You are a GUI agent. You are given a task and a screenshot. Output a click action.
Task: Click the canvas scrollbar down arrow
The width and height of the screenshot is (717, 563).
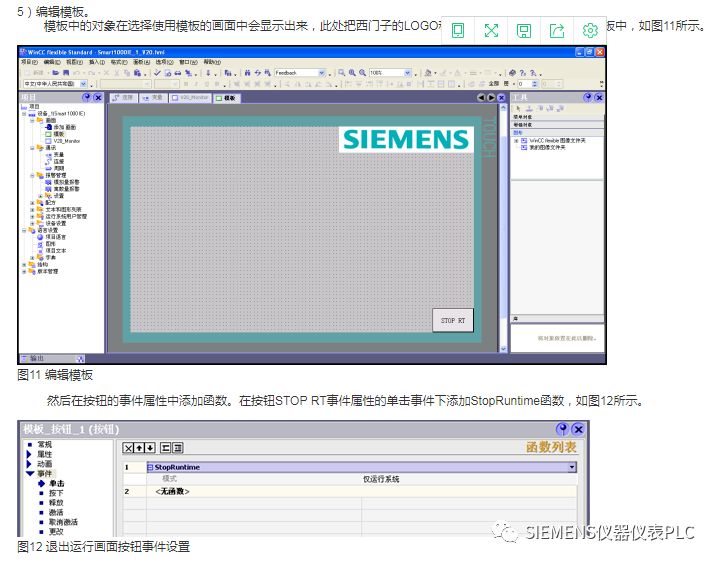pyautogui.click(x=503, y=348)
